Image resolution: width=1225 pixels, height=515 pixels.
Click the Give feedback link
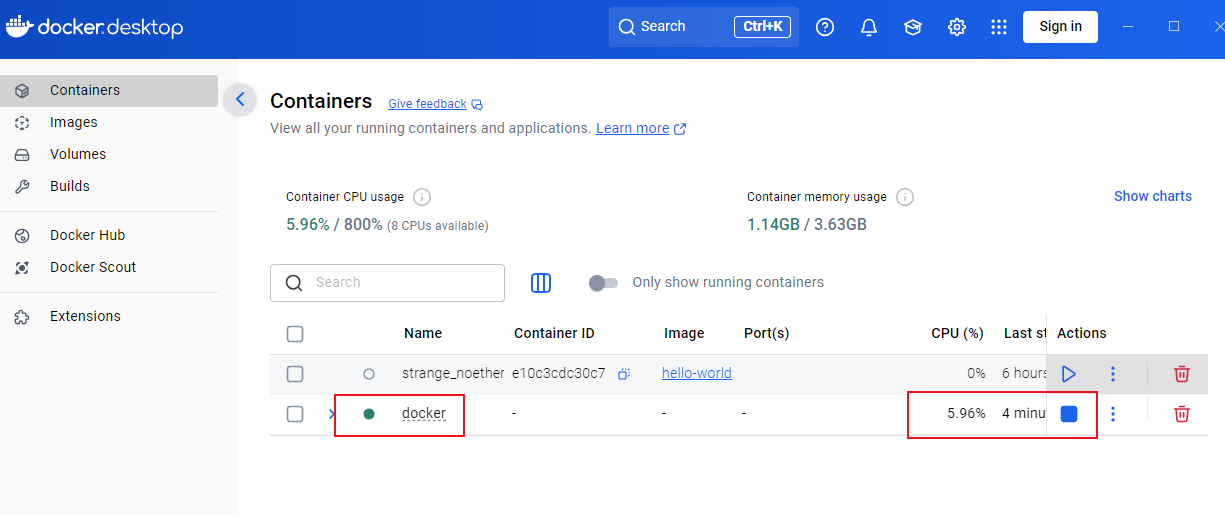427,104
